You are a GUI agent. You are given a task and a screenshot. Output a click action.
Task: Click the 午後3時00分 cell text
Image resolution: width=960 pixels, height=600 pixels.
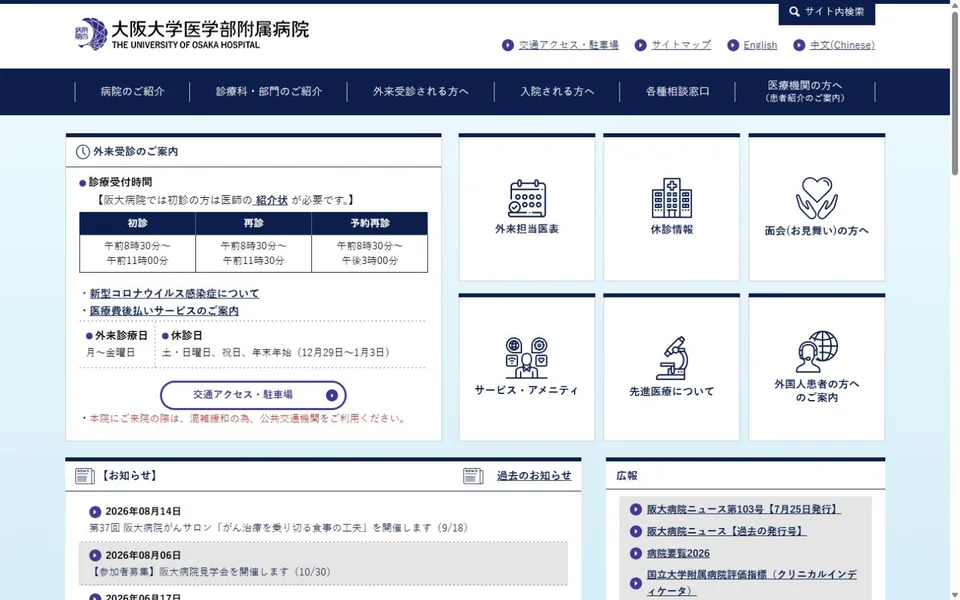click(x=370, y=261)
